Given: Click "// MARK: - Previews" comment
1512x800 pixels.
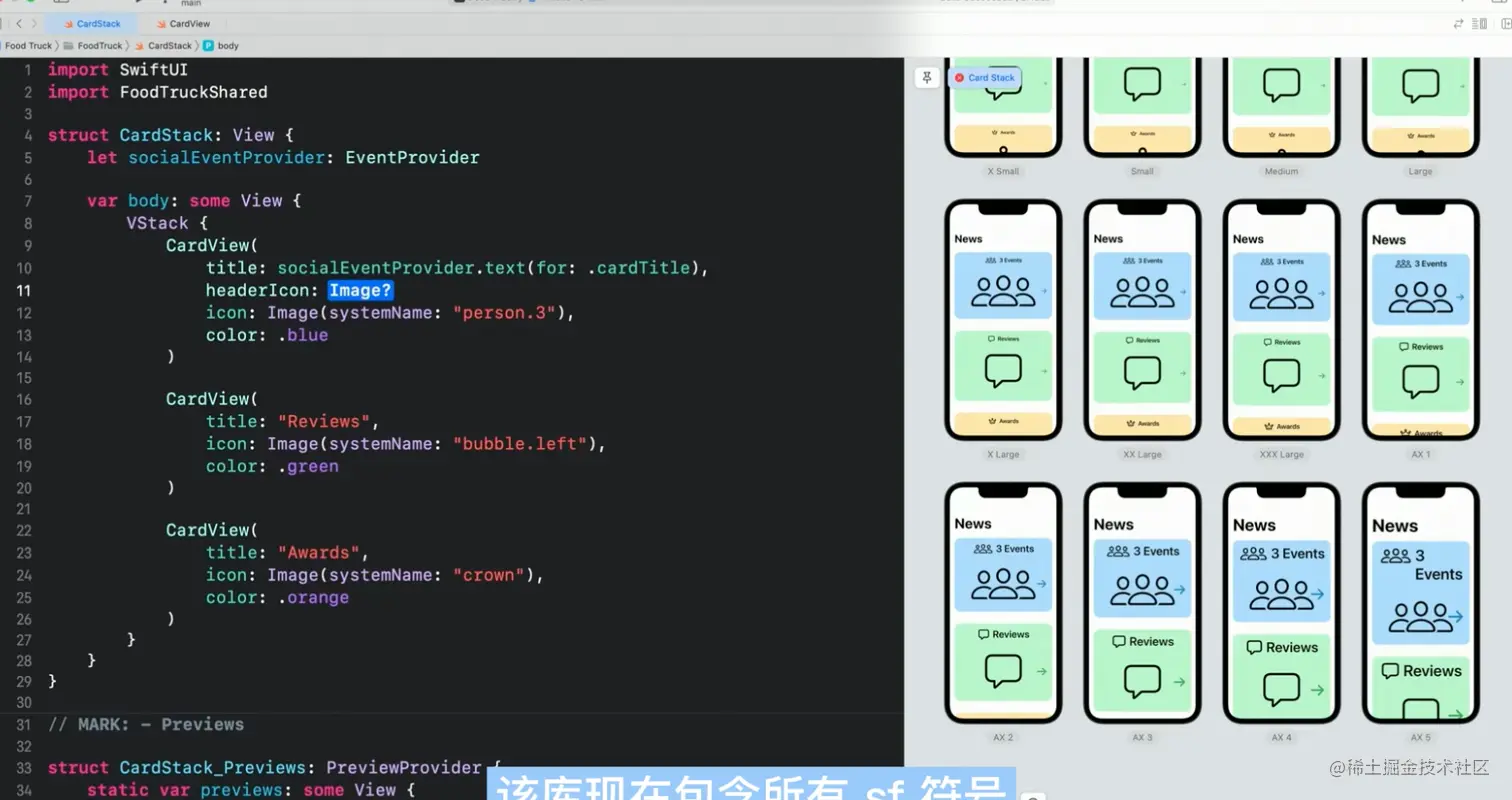Looking at the screenshot, I should point(146,724).
